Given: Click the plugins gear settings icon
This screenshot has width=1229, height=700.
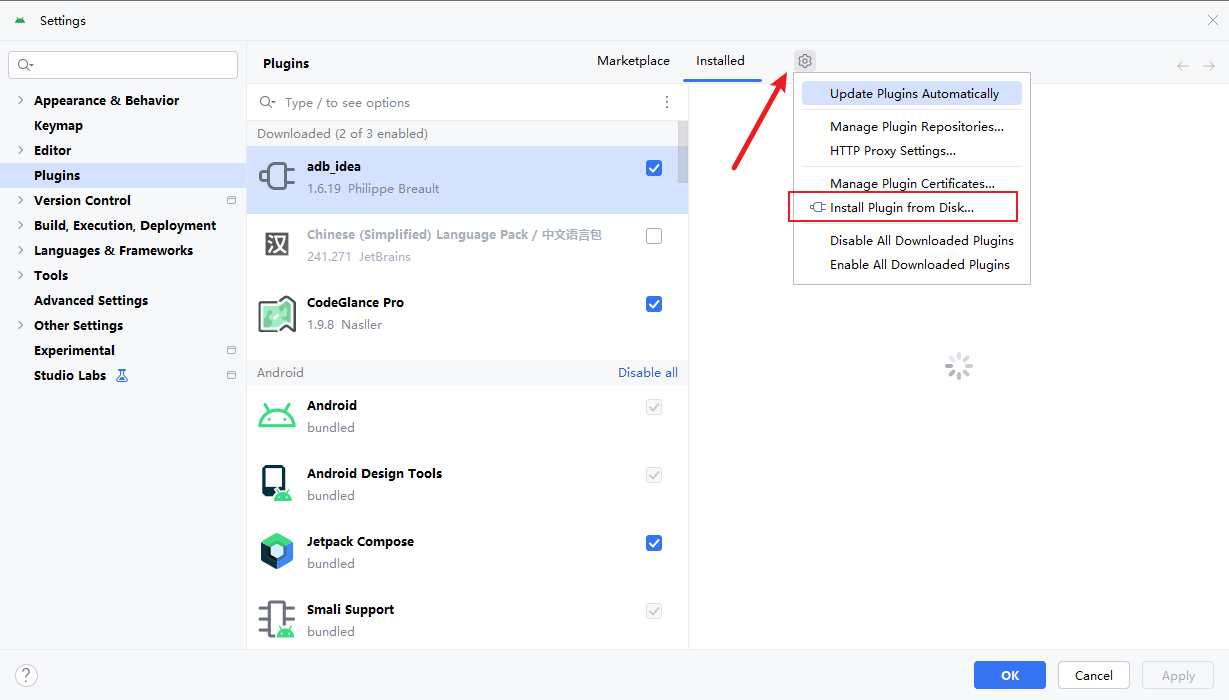Looking at the screenshot, I should [805, 61].
